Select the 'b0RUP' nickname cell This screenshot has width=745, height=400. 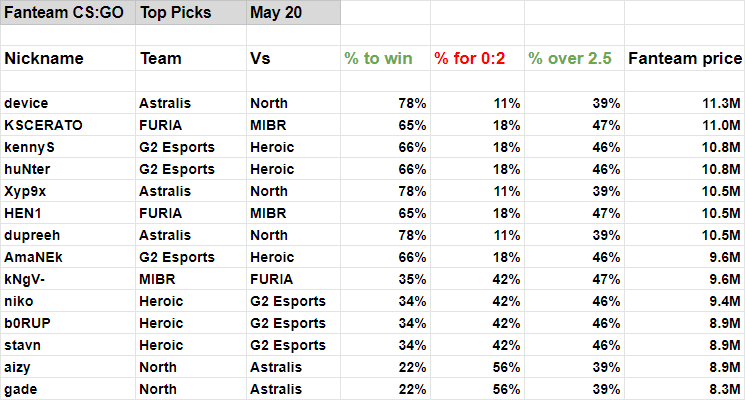point(68,323)
